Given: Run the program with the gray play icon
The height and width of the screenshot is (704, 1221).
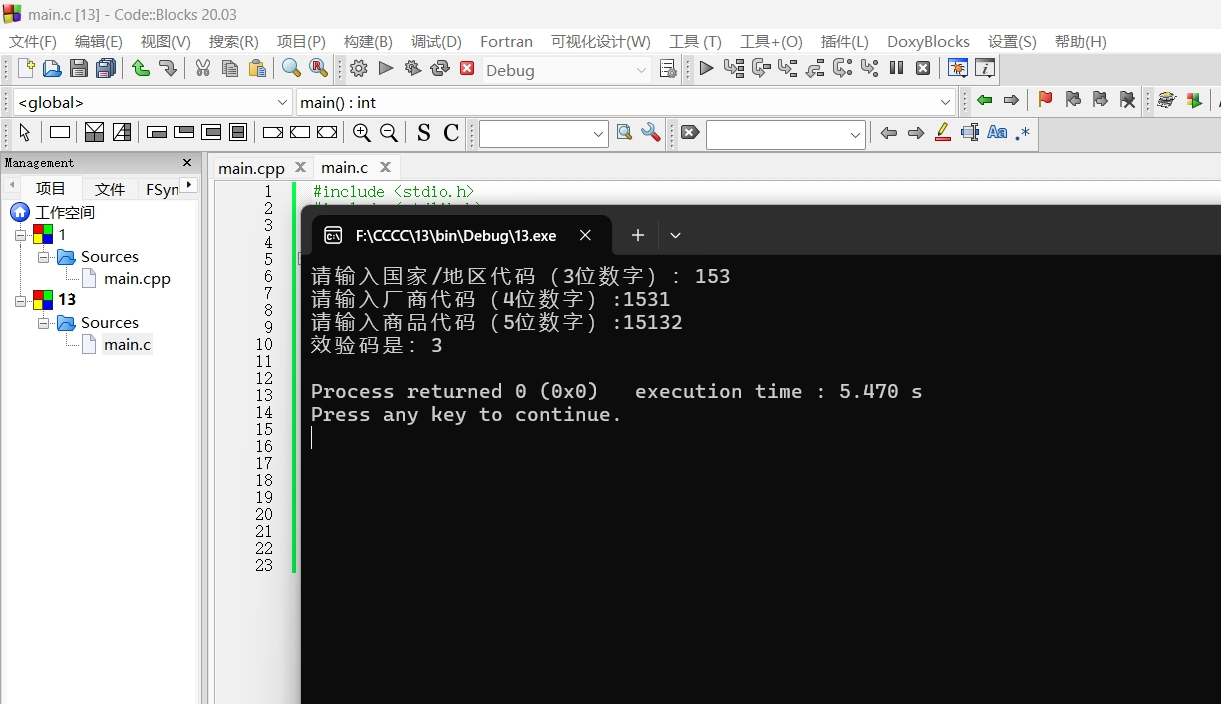Looking at the screenshot, I should 386,68.
